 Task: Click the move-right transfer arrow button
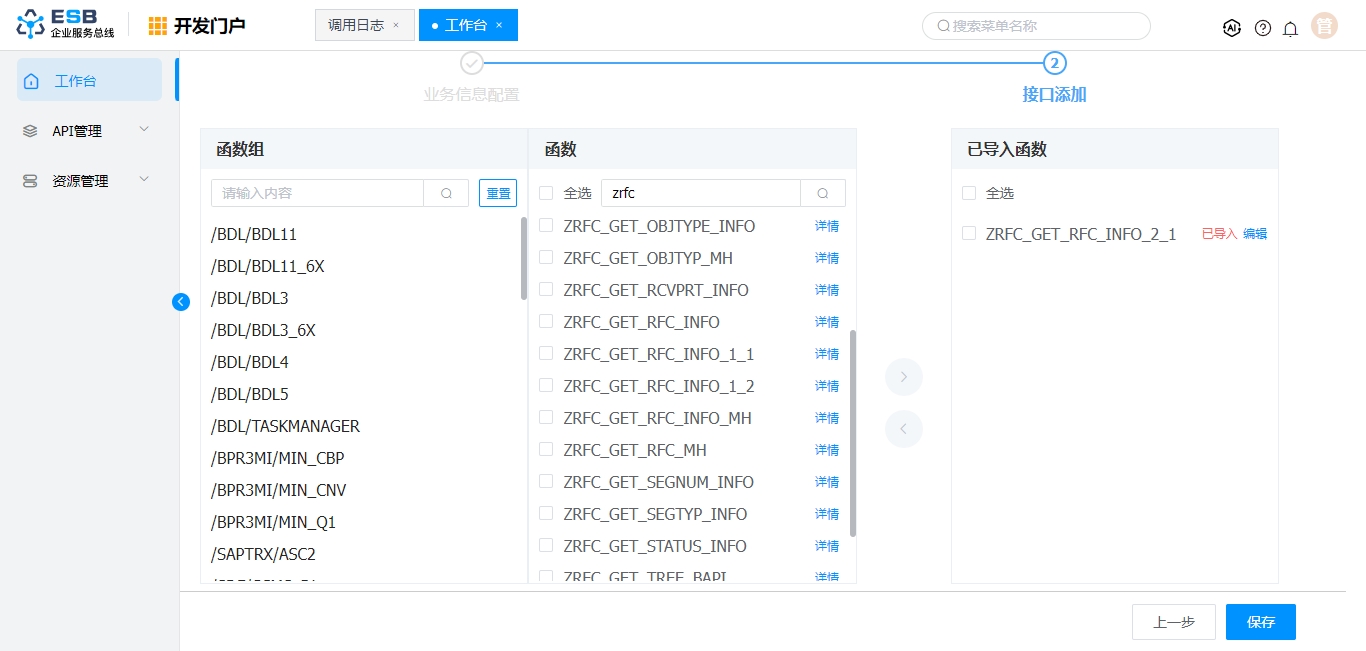tap(903, 377)
